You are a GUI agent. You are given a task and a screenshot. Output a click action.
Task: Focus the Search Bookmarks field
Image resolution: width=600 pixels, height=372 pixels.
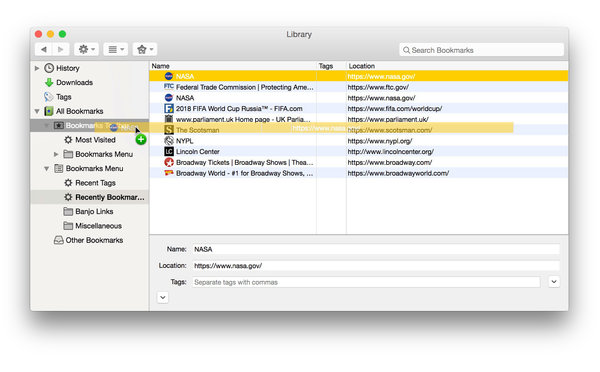481,50
